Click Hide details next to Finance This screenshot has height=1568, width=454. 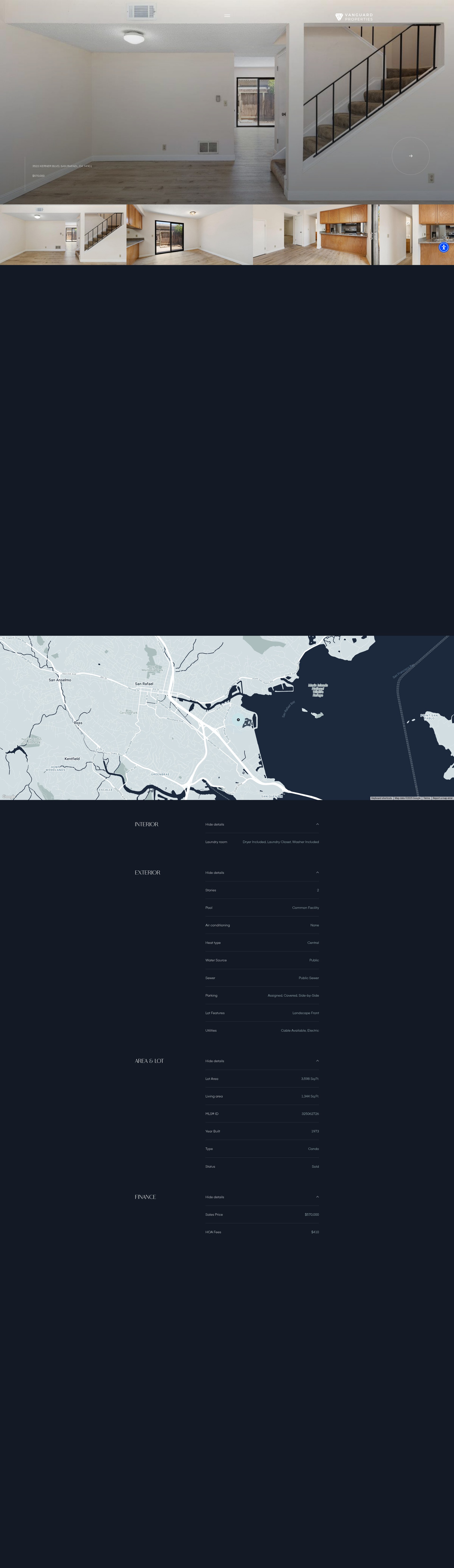click(x=215, y=1197)
